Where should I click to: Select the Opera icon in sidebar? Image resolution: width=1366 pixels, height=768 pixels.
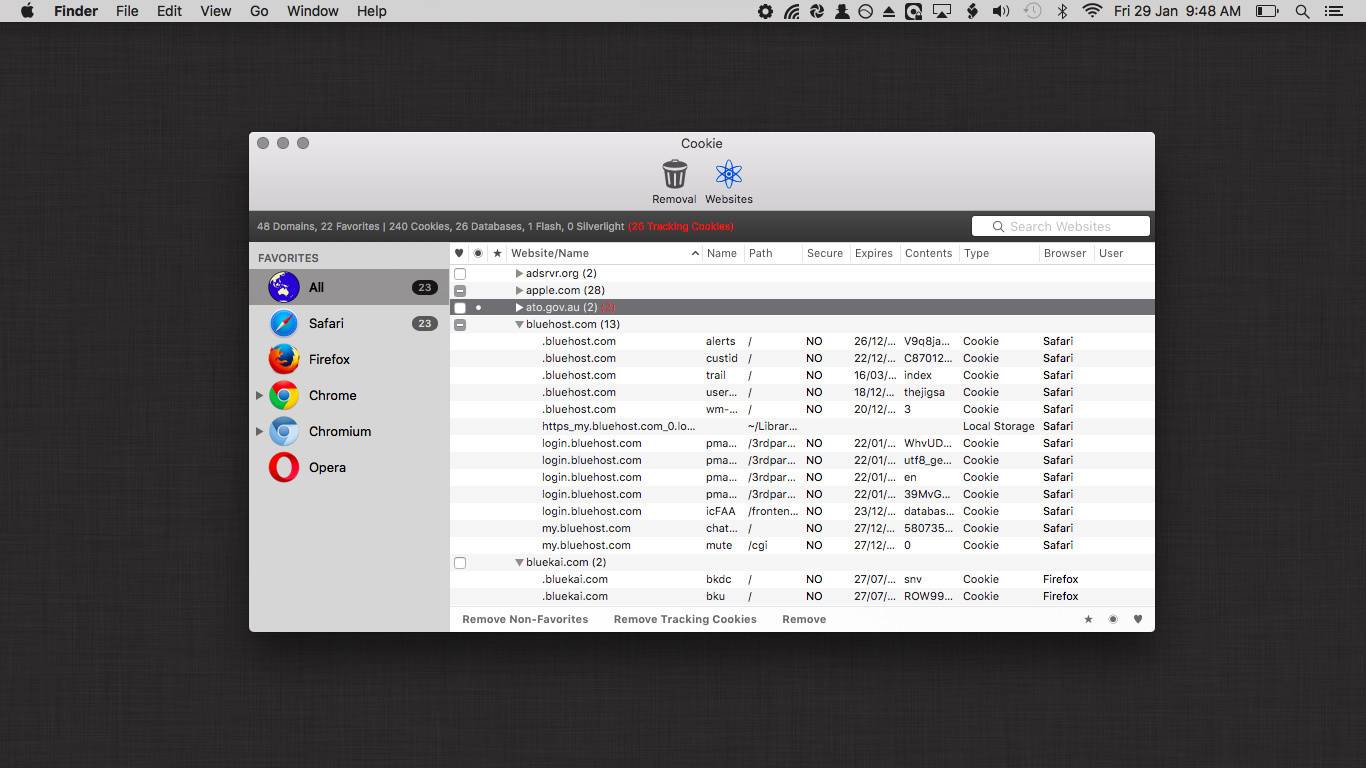point(284,467)
